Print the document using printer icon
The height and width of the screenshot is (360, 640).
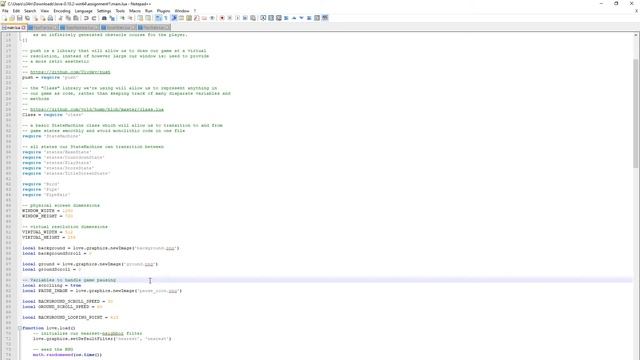point(50,18)
